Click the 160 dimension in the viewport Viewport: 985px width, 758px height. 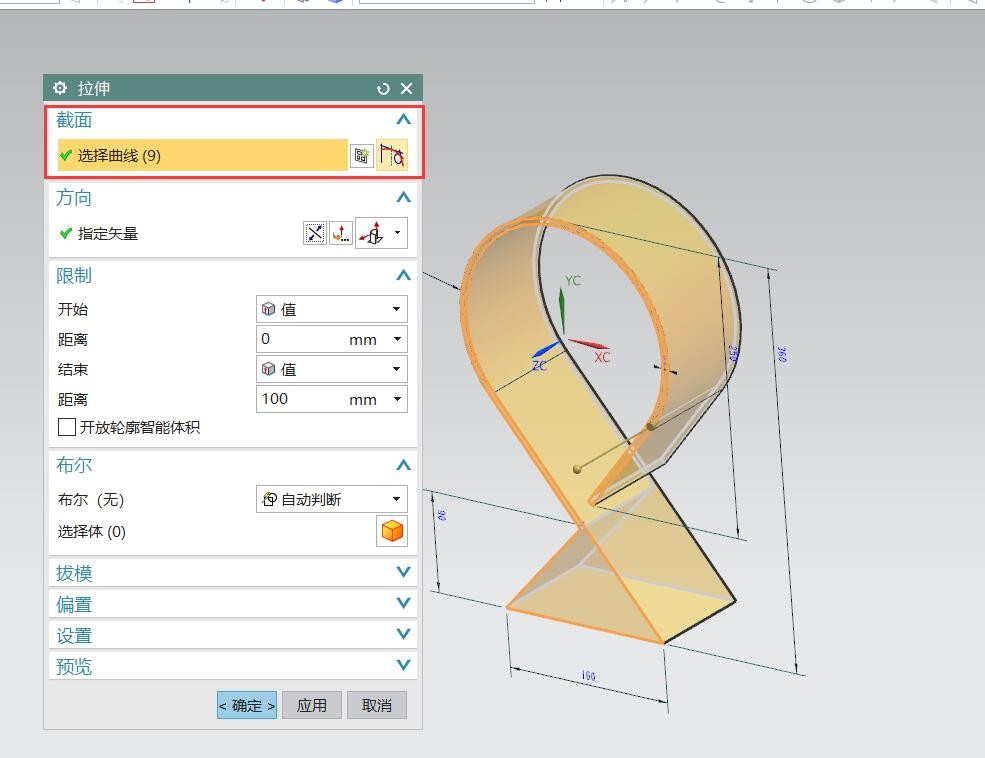coord(588,676)
